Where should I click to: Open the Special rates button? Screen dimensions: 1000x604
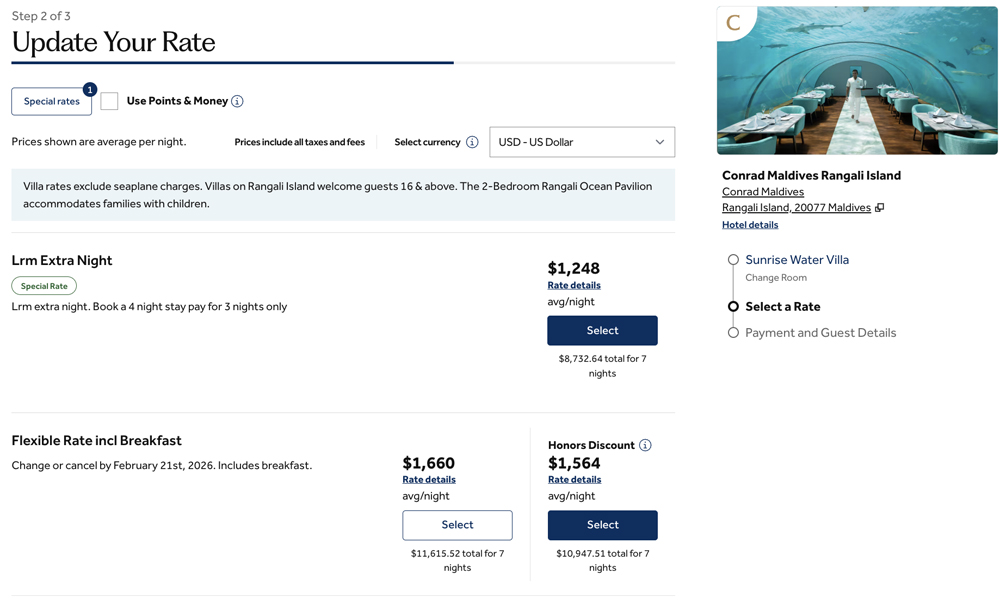pyautogui.click(x=52, y=101)
